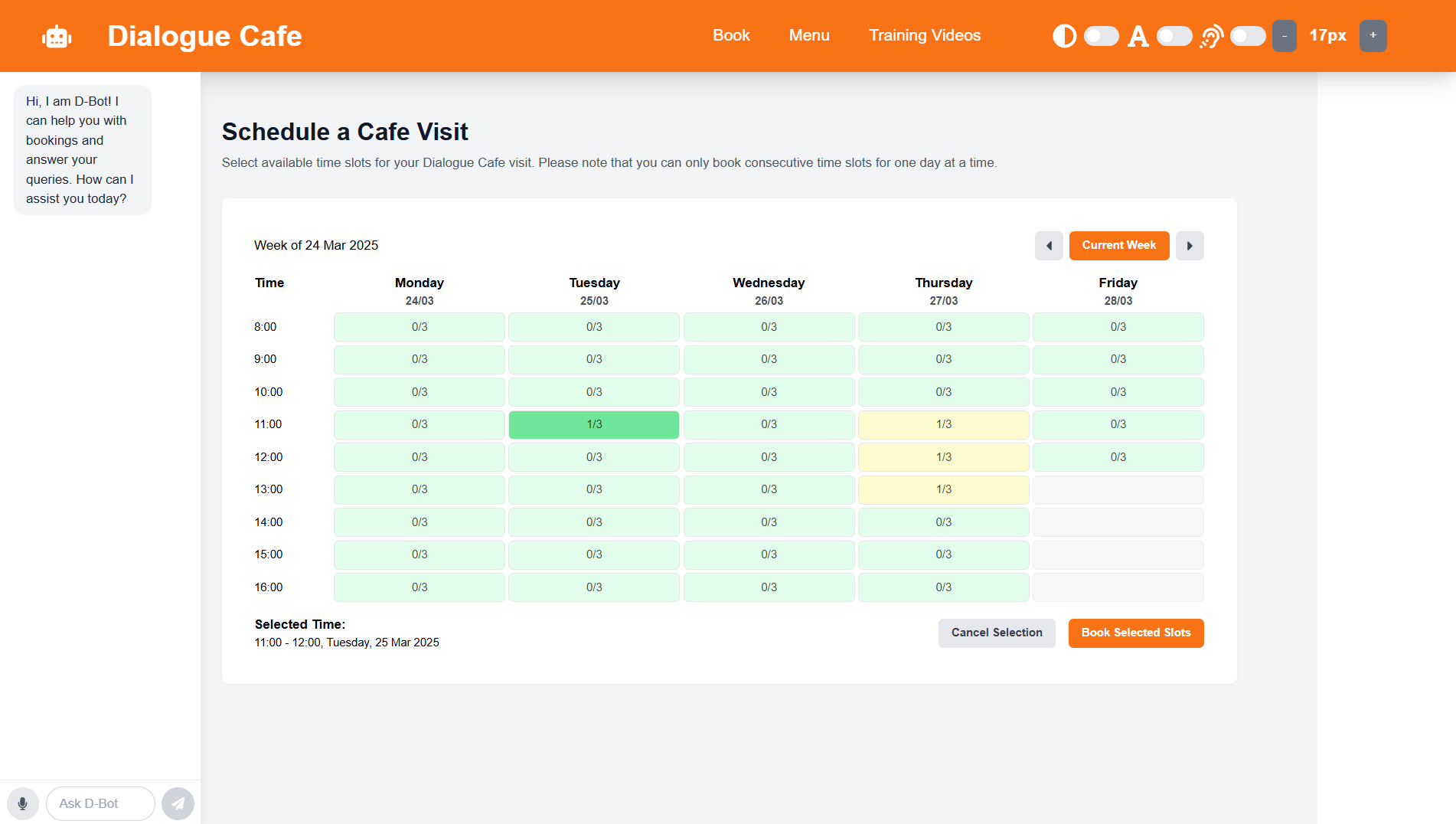This screenshot has width=1456, height=824.
Task: Toggle the high contrast mode switch
Action: tap(1101, 36)
